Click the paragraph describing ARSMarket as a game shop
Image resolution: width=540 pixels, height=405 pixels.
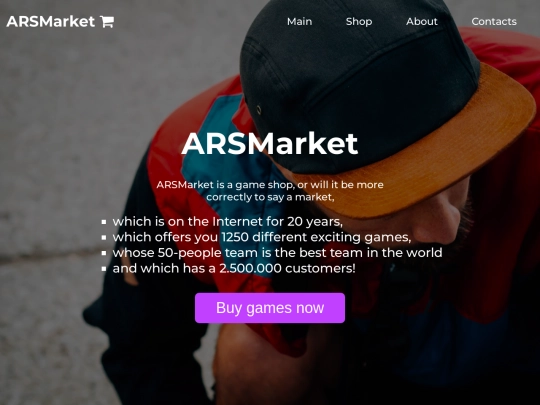270,191
